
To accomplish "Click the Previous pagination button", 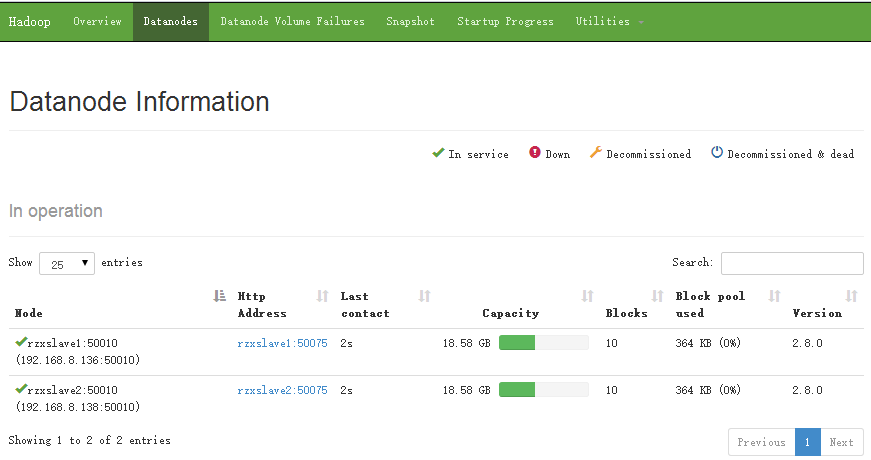I will pos(762,442).
